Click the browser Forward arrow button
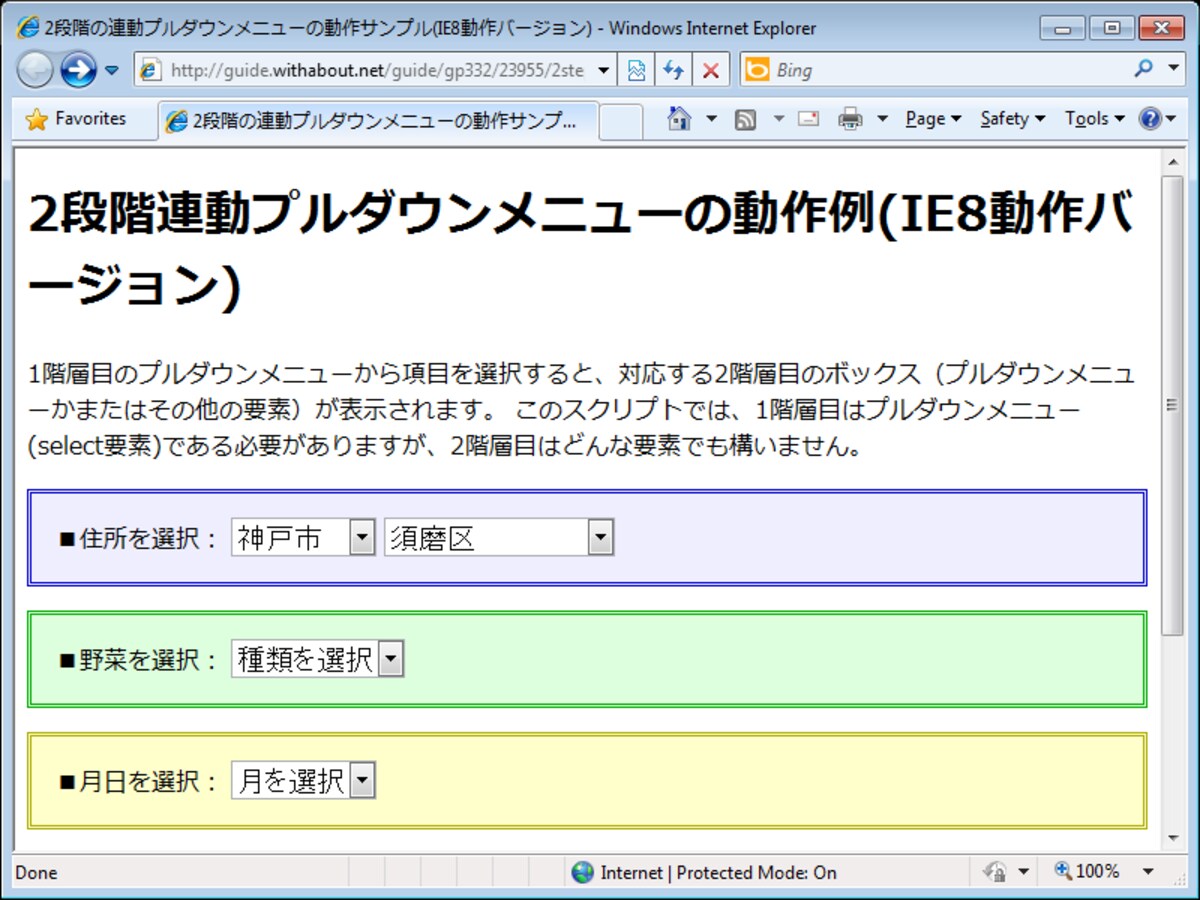 pos(78,70)
